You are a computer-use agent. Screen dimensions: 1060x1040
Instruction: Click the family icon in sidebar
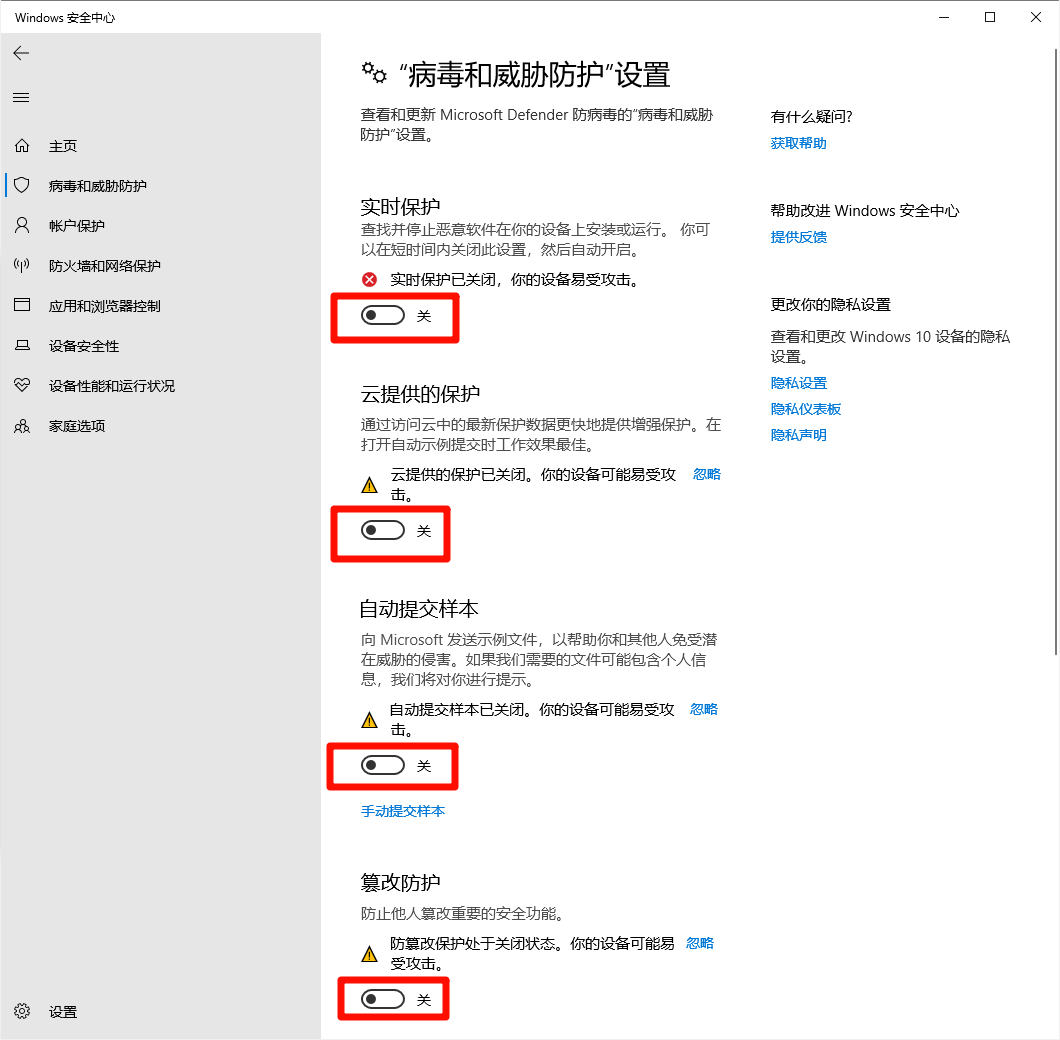point(22,426)
